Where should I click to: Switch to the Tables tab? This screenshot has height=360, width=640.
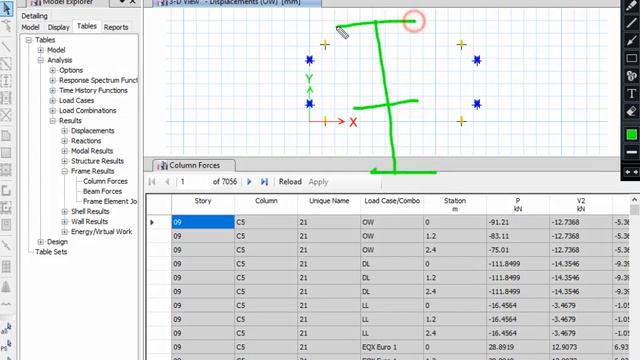[87, 27]
